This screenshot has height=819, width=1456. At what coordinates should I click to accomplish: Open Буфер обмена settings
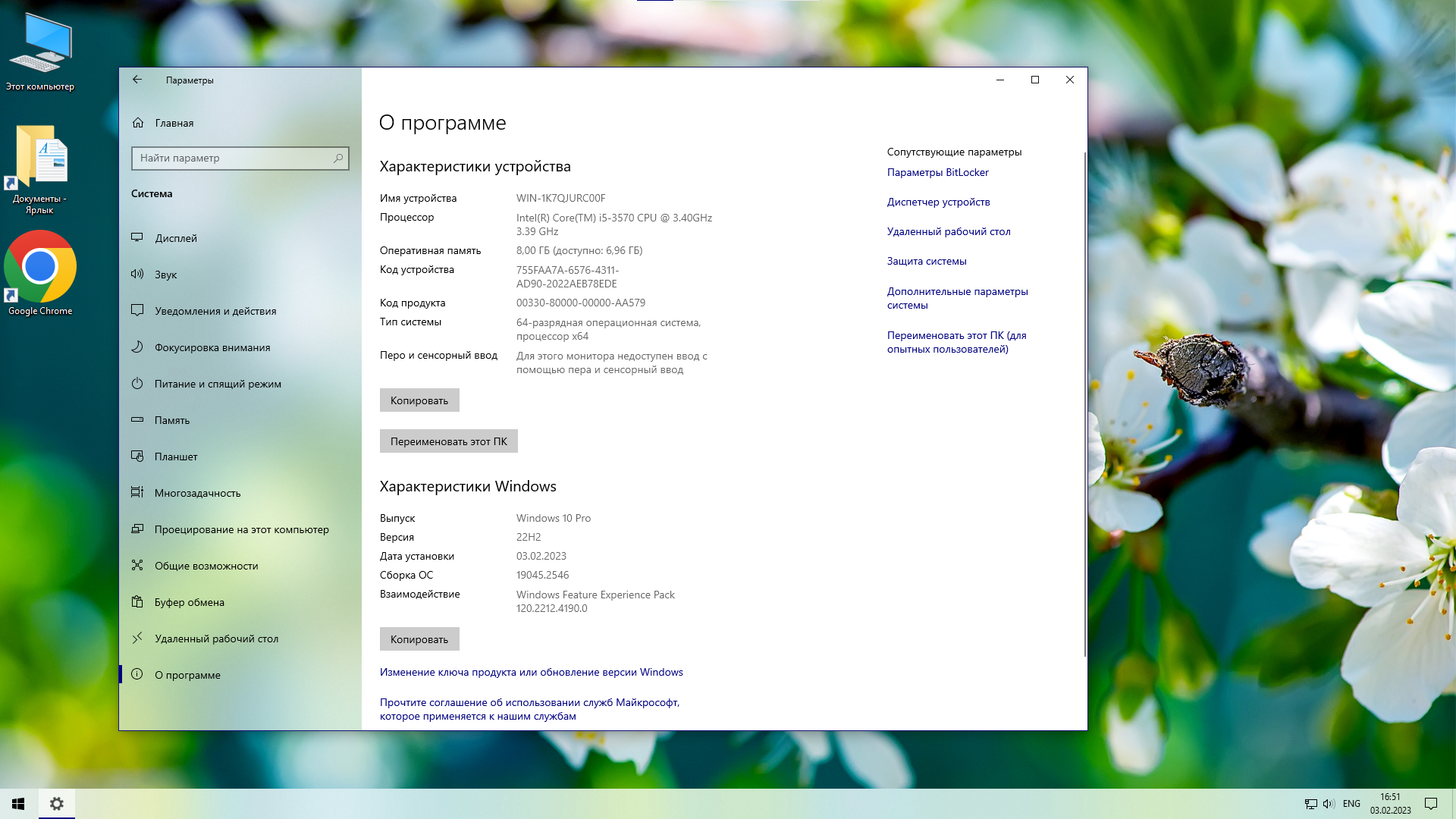(x=190, y=602)
